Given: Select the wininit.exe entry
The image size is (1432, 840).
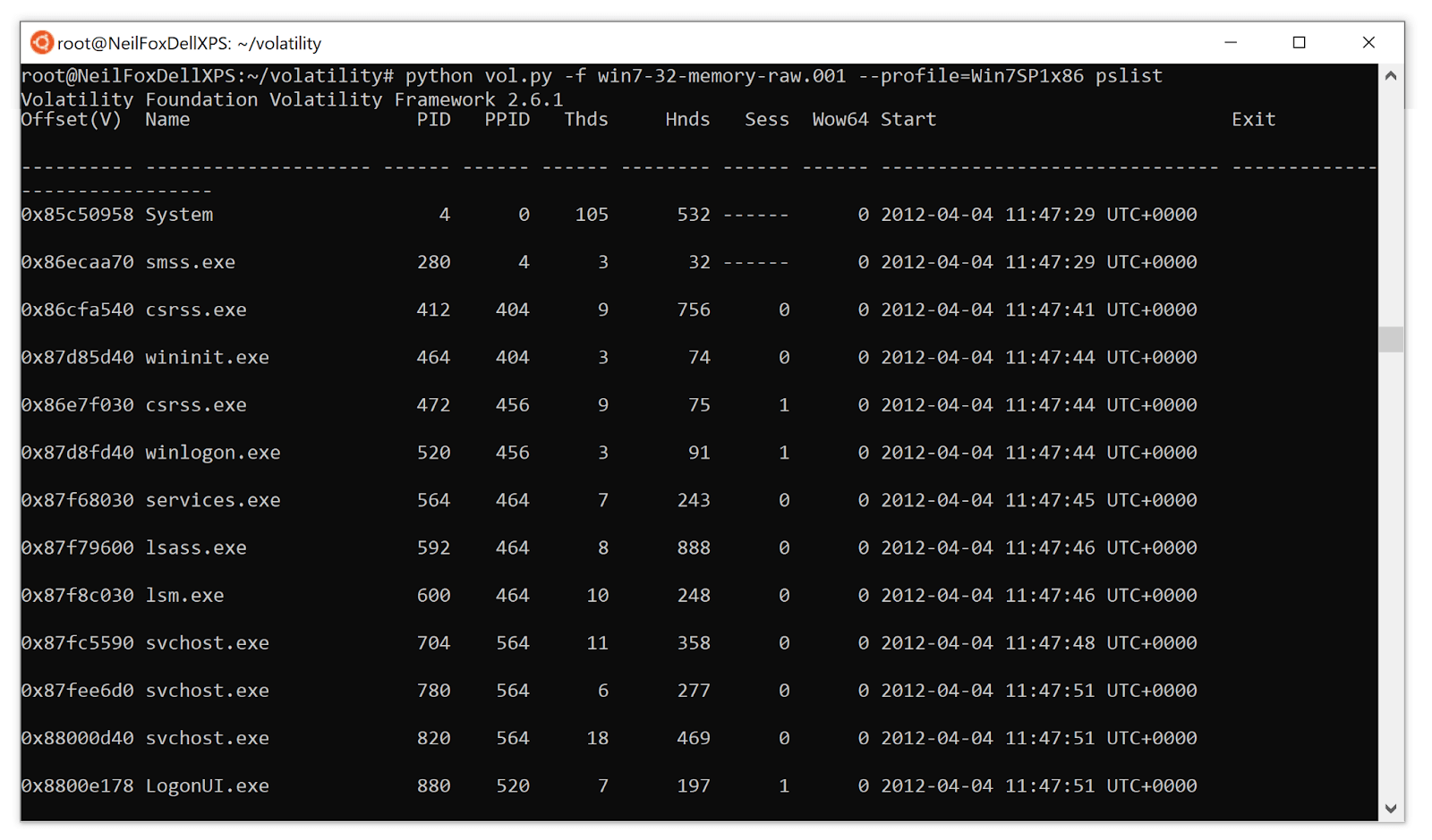Looking at the screenshot, I should [207, 357].
